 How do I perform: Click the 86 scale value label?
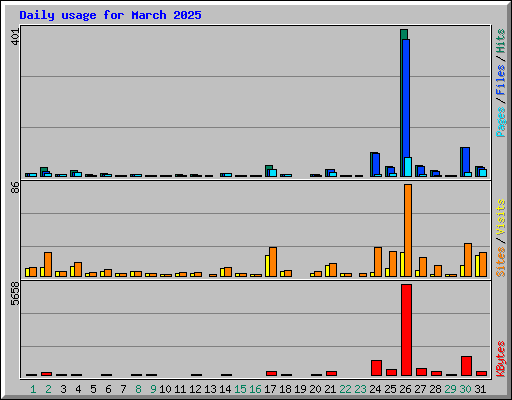(x=15, y=187)
